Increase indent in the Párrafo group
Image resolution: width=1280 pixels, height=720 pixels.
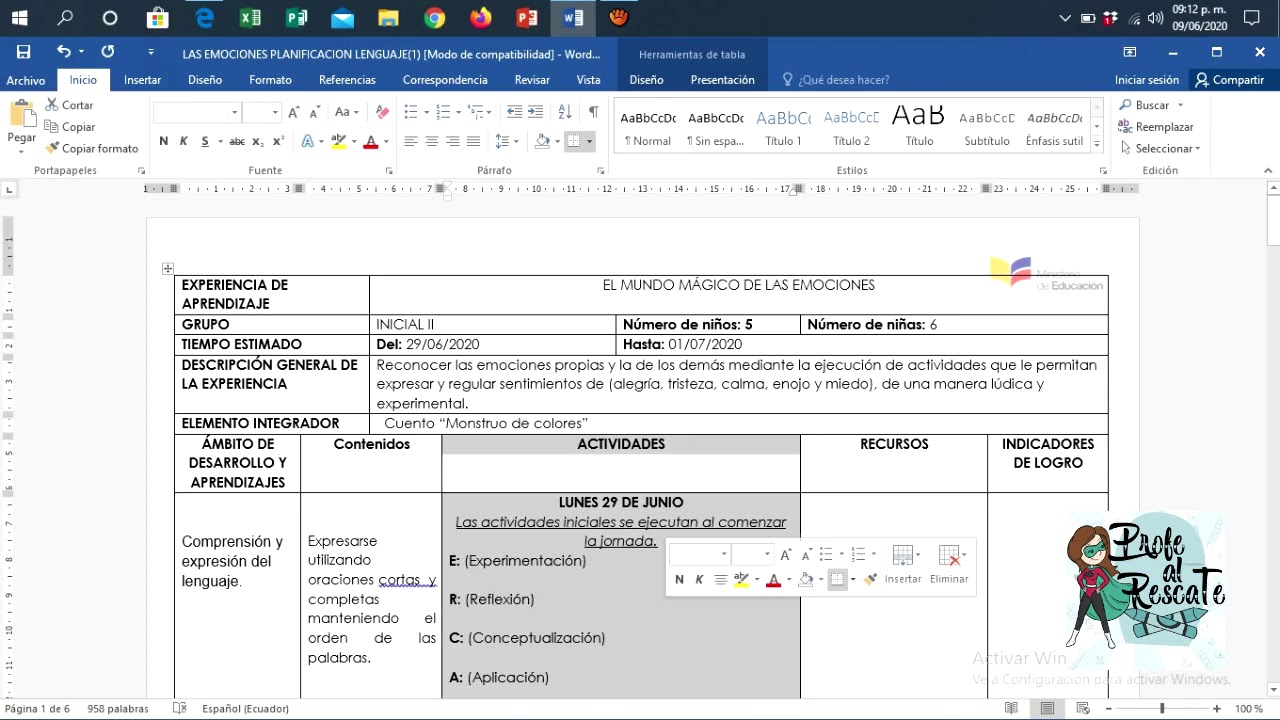coord(536,112)
